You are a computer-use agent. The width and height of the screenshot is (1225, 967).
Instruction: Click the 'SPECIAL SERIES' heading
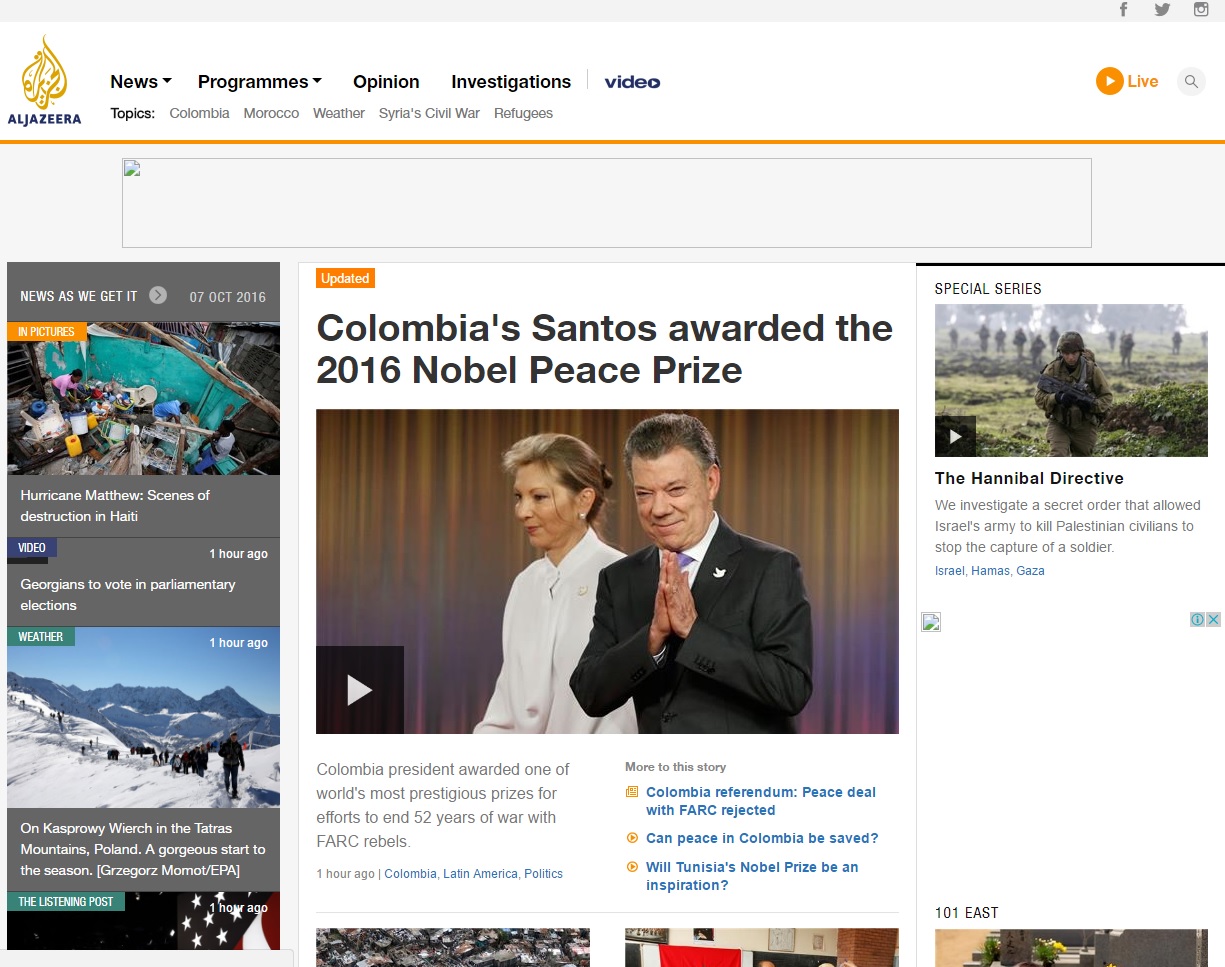point(988,289)
